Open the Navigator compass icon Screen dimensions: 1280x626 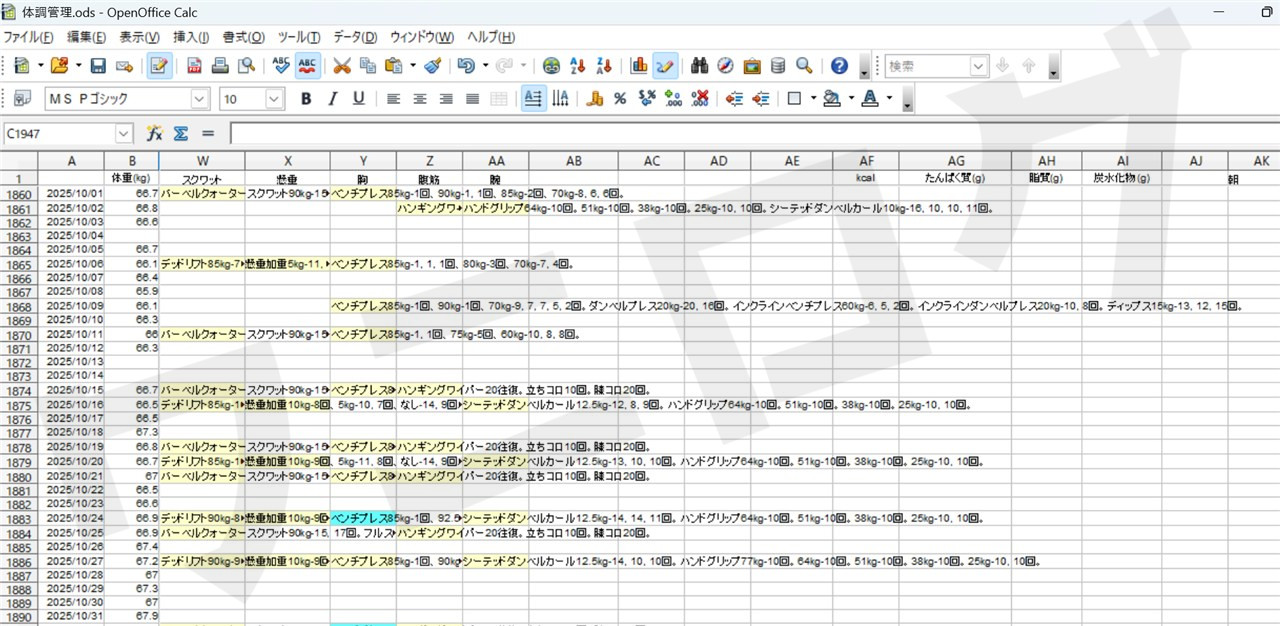point(725,66)
